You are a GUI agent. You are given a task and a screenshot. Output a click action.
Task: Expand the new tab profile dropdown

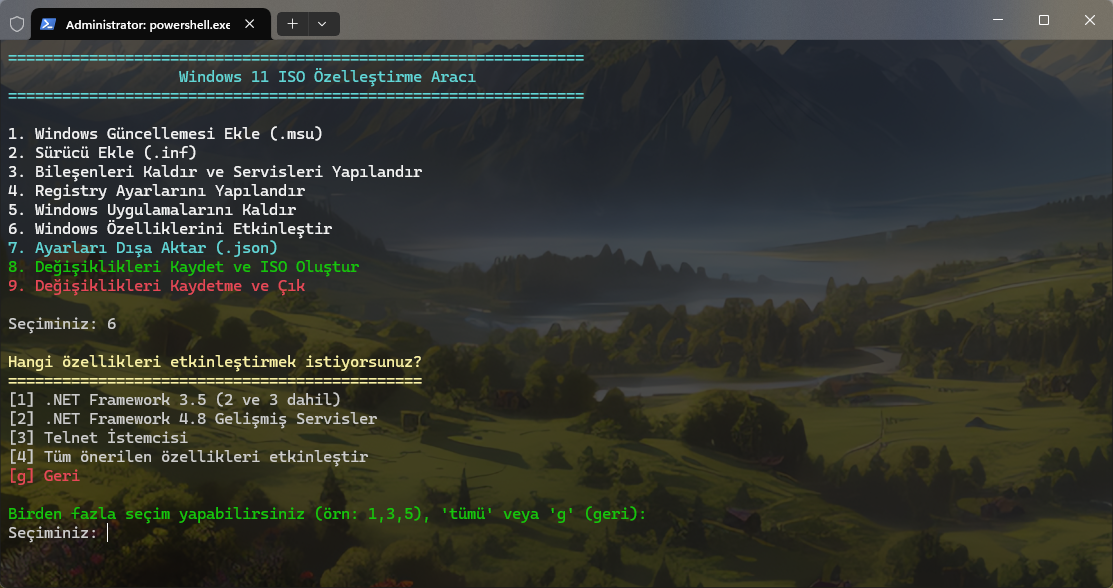322,24
